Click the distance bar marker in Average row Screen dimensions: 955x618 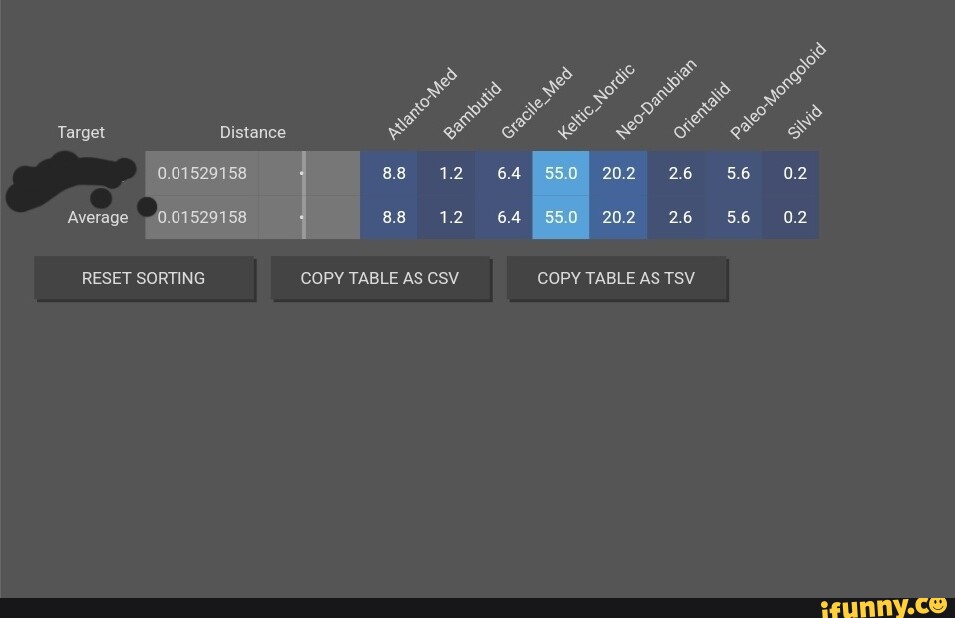pos(303,217)
